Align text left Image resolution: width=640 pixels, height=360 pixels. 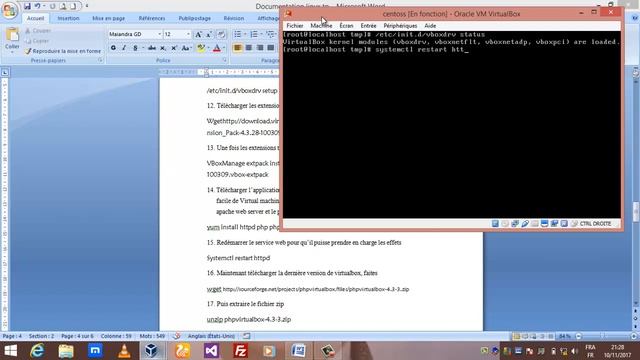238,48
